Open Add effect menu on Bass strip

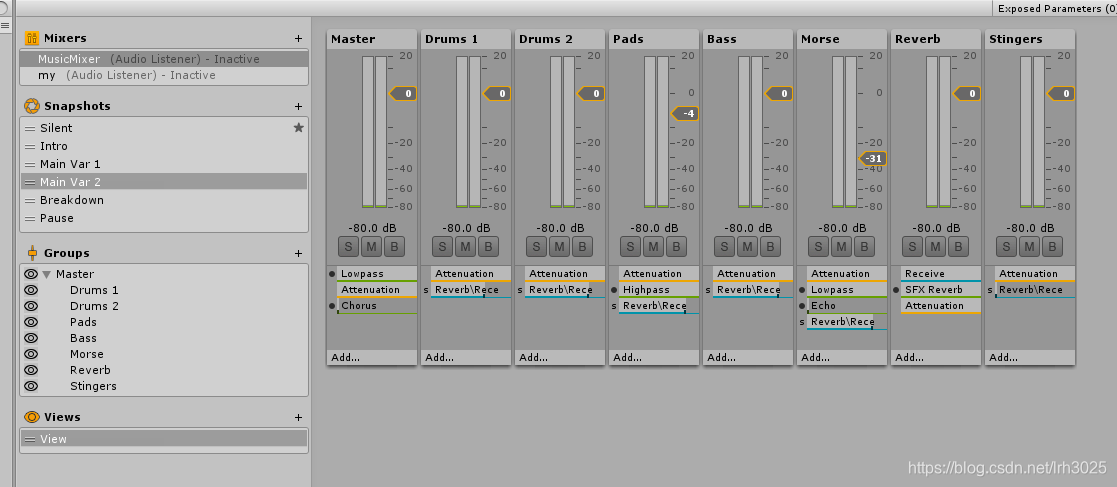(748, 357)
